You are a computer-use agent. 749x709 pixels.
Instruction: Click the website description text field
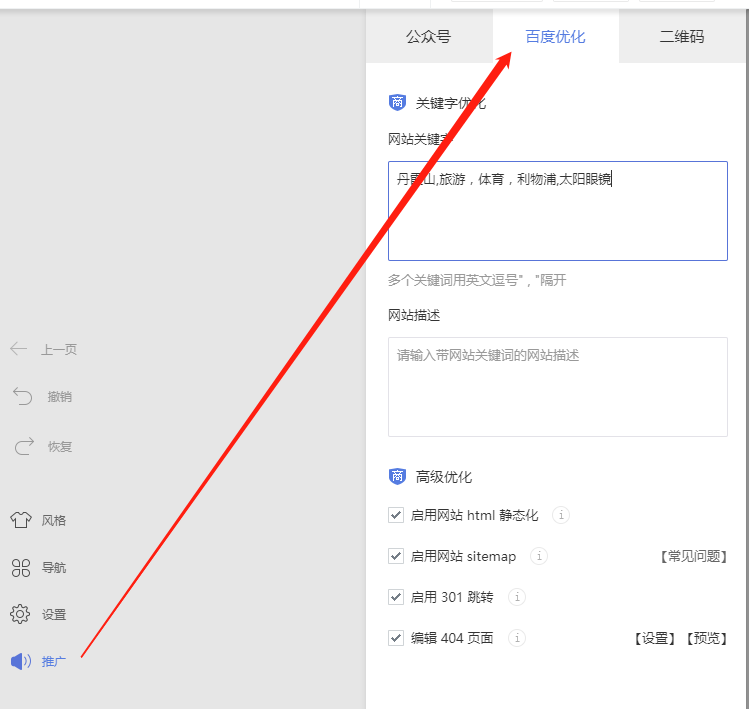pyautogui.click(x=557, y=386)
